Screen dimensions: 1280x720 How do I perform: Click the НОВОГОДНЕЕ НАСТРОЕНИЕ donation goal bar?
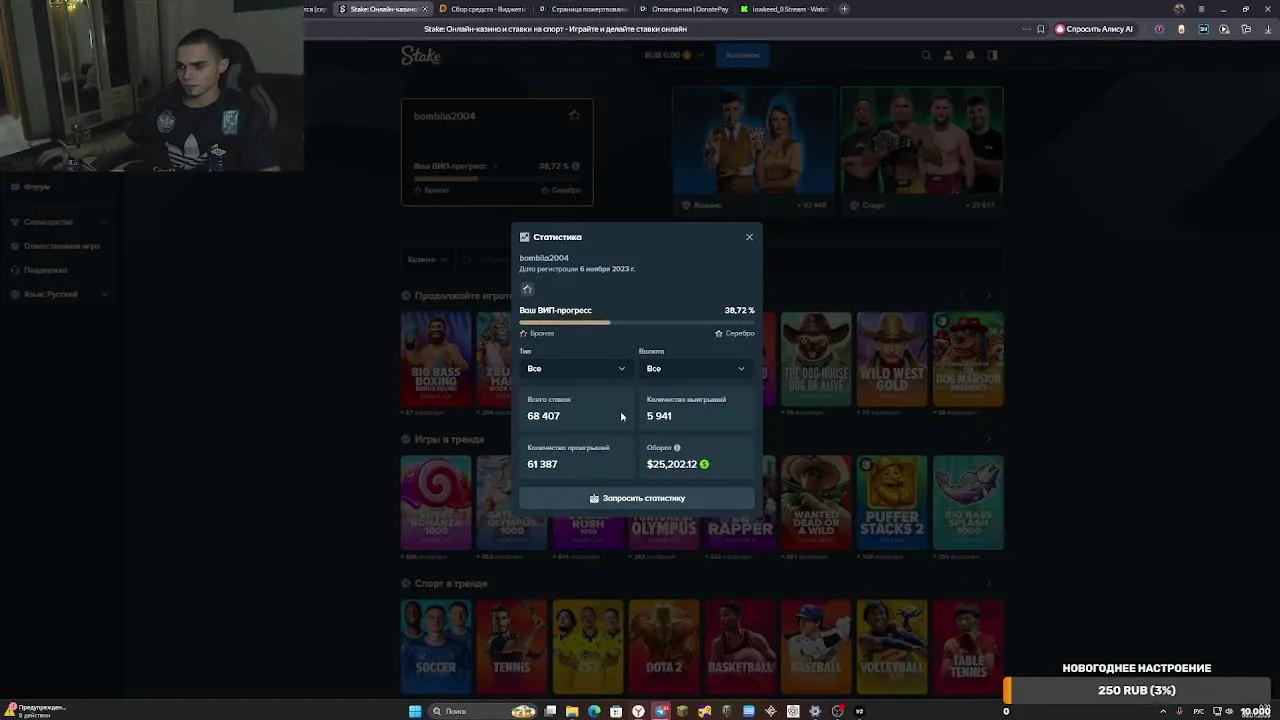(1137, 690)
